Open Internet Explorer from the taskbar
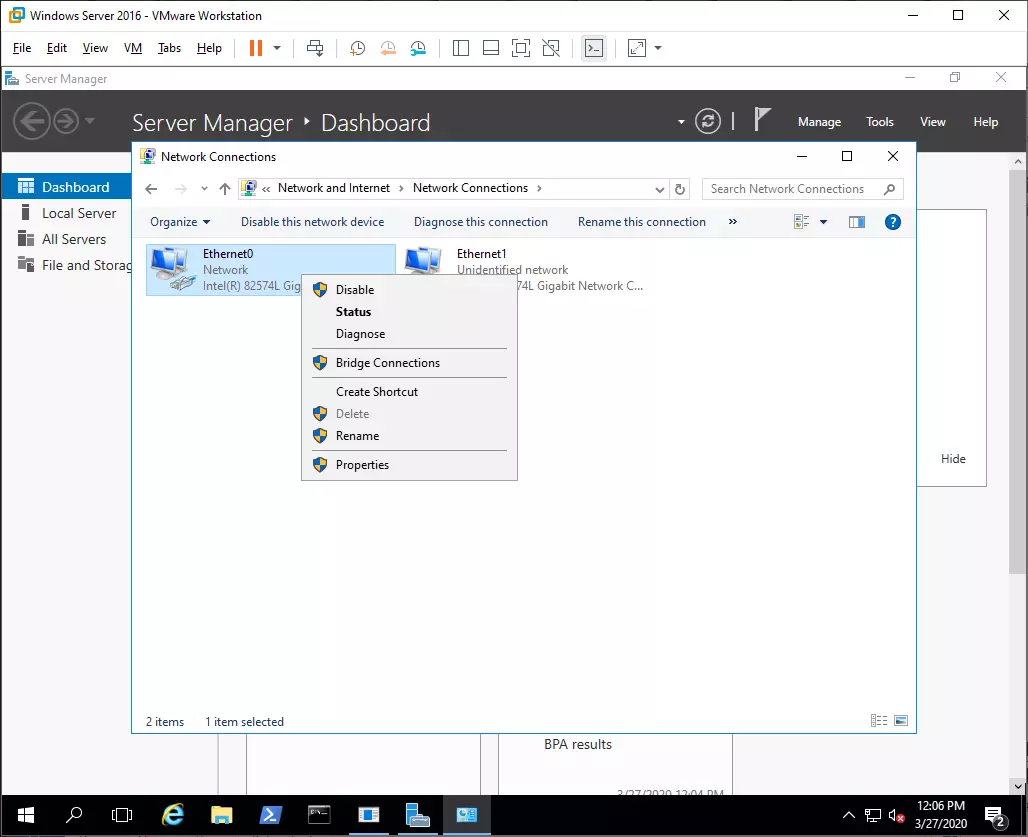Screen dimensions: 1028x837 tap(172, 815)
